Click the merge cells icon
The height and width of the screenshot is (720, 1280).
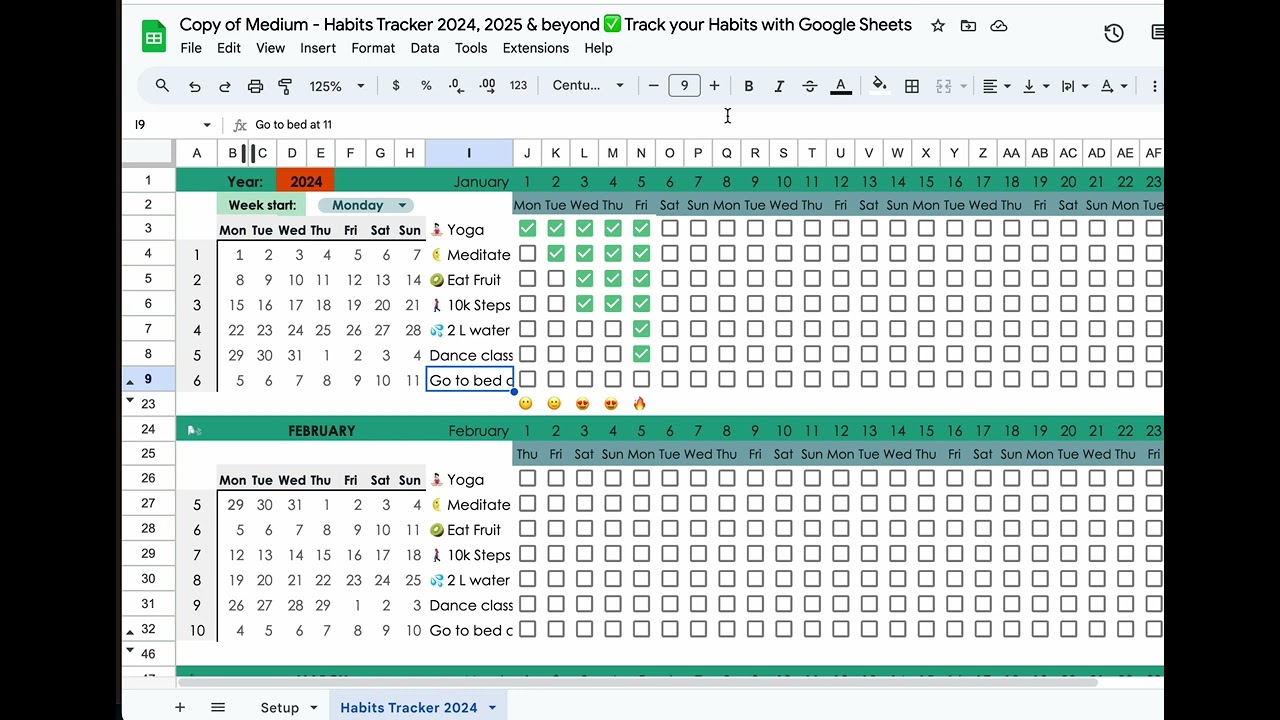[943, 87]
